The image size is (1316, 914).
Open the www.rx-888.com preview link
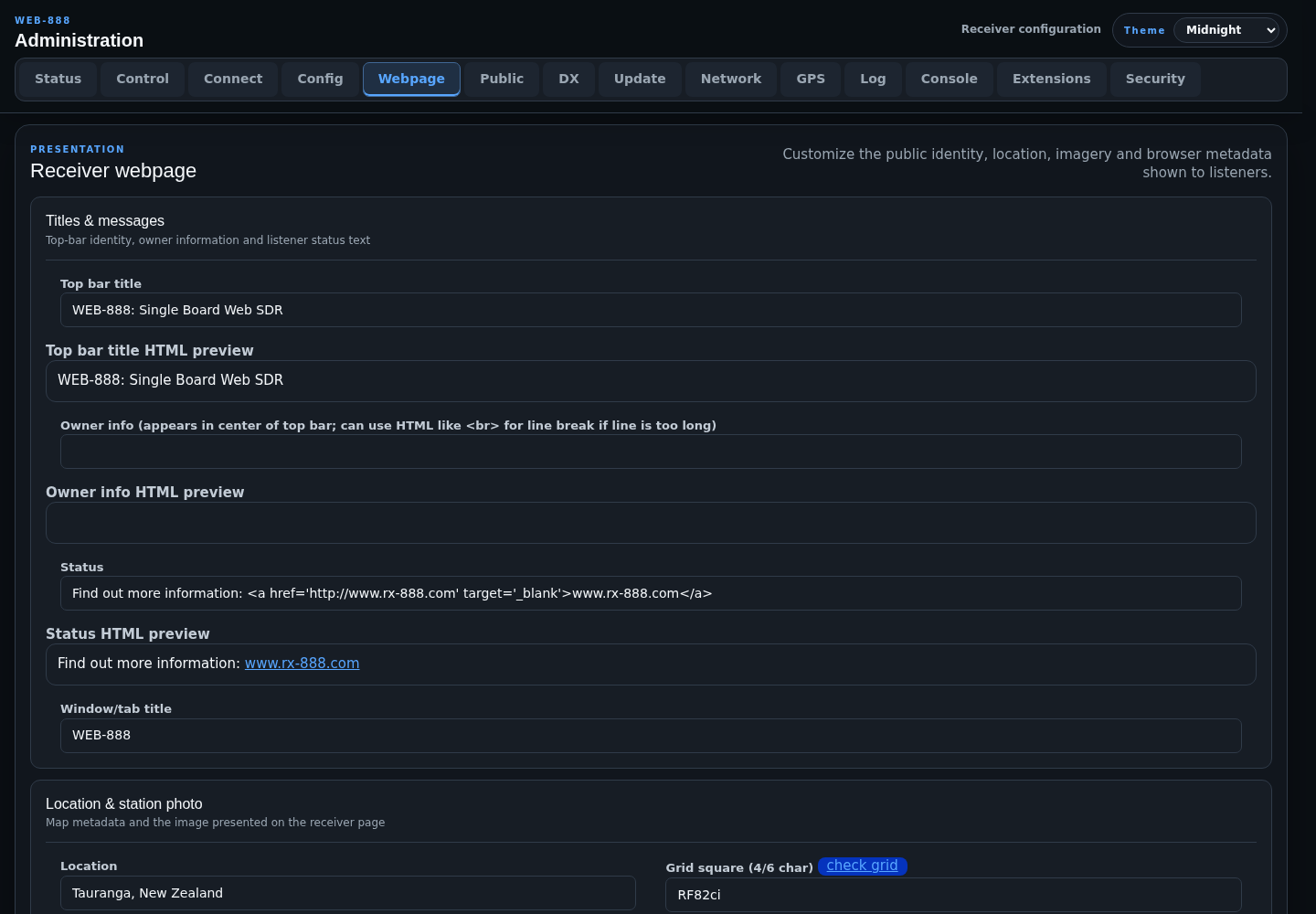[x=302, y=664]
